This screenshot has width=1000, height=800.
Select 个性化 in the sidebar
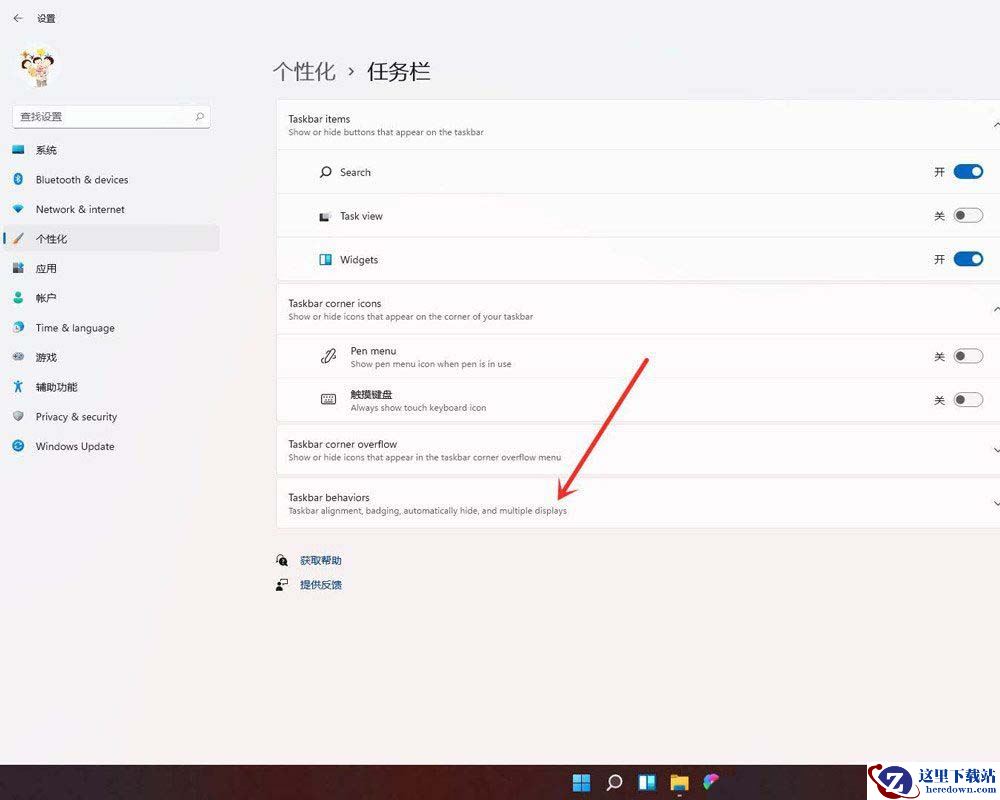112,239
